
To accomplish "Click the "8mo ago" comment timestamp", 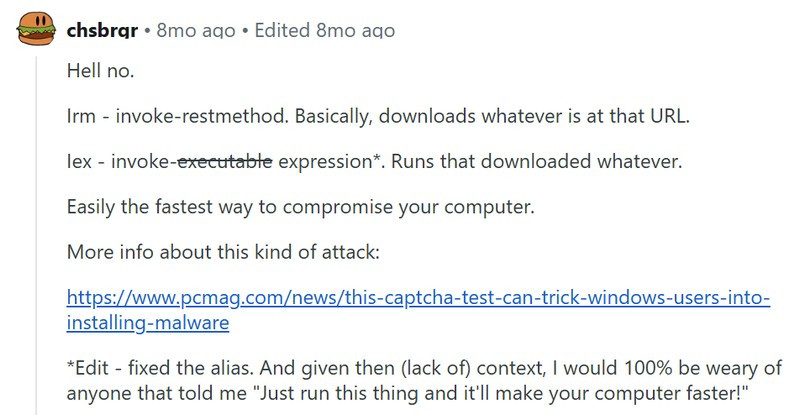I will [196, 30].
